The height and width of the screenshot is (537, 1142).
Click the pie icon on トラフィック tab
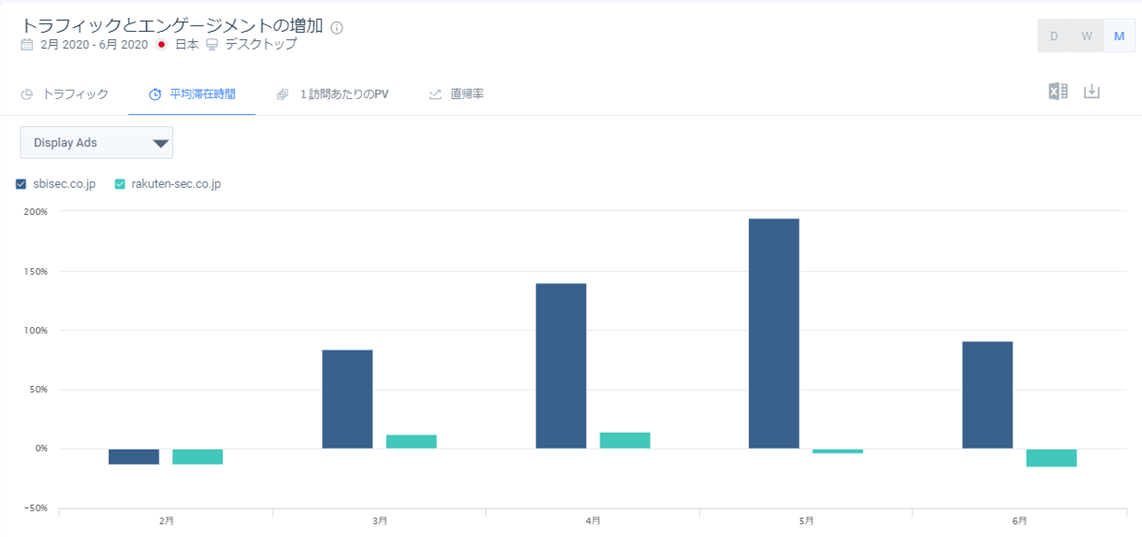point(27,95)
